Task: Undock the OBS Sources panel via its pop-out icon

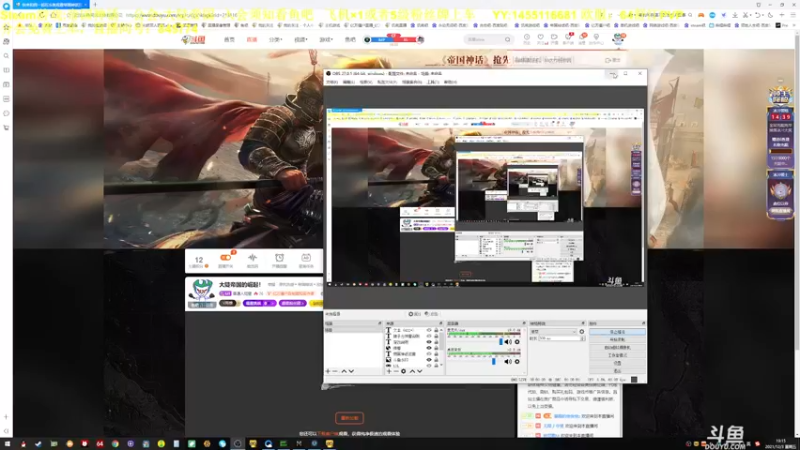Action: coord(441,323)
